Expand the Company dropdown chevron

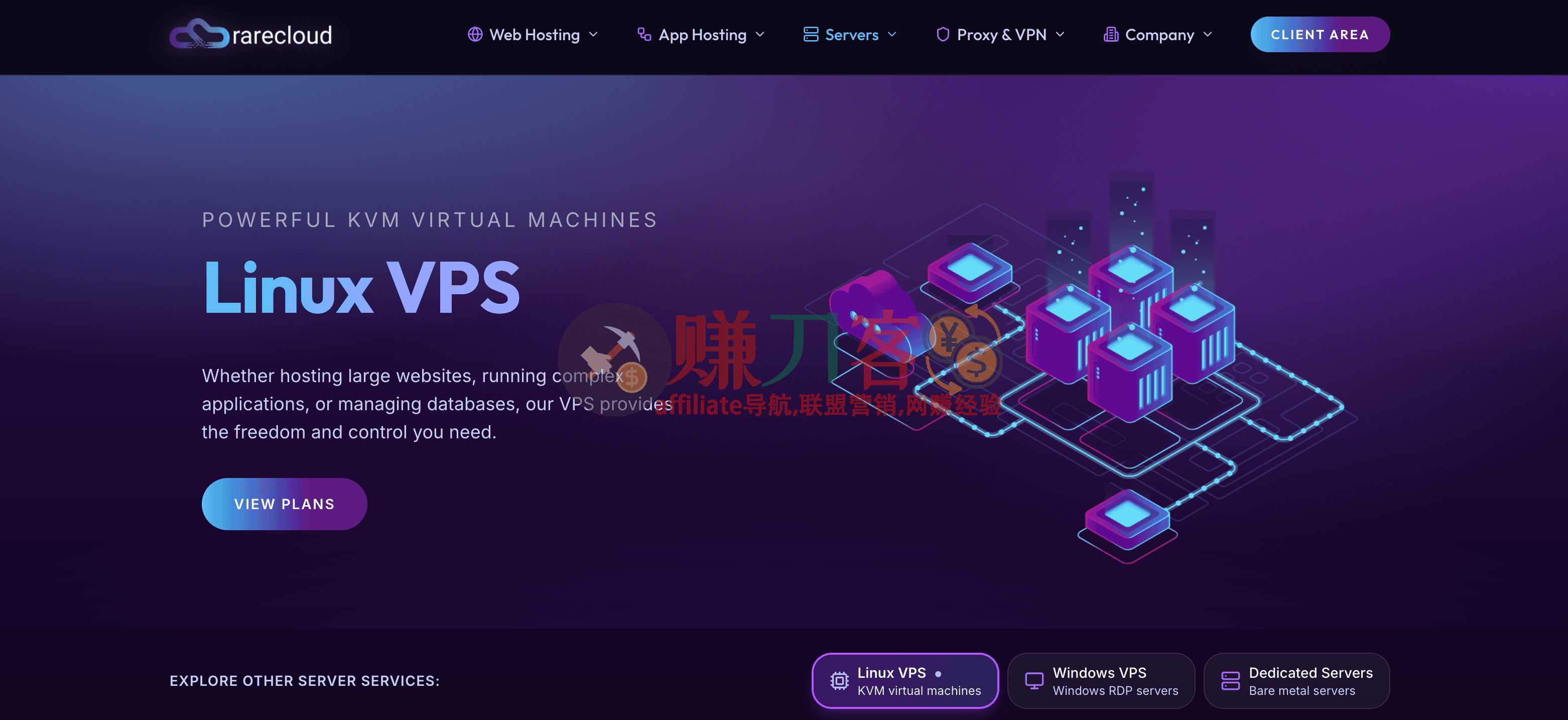1208,35
